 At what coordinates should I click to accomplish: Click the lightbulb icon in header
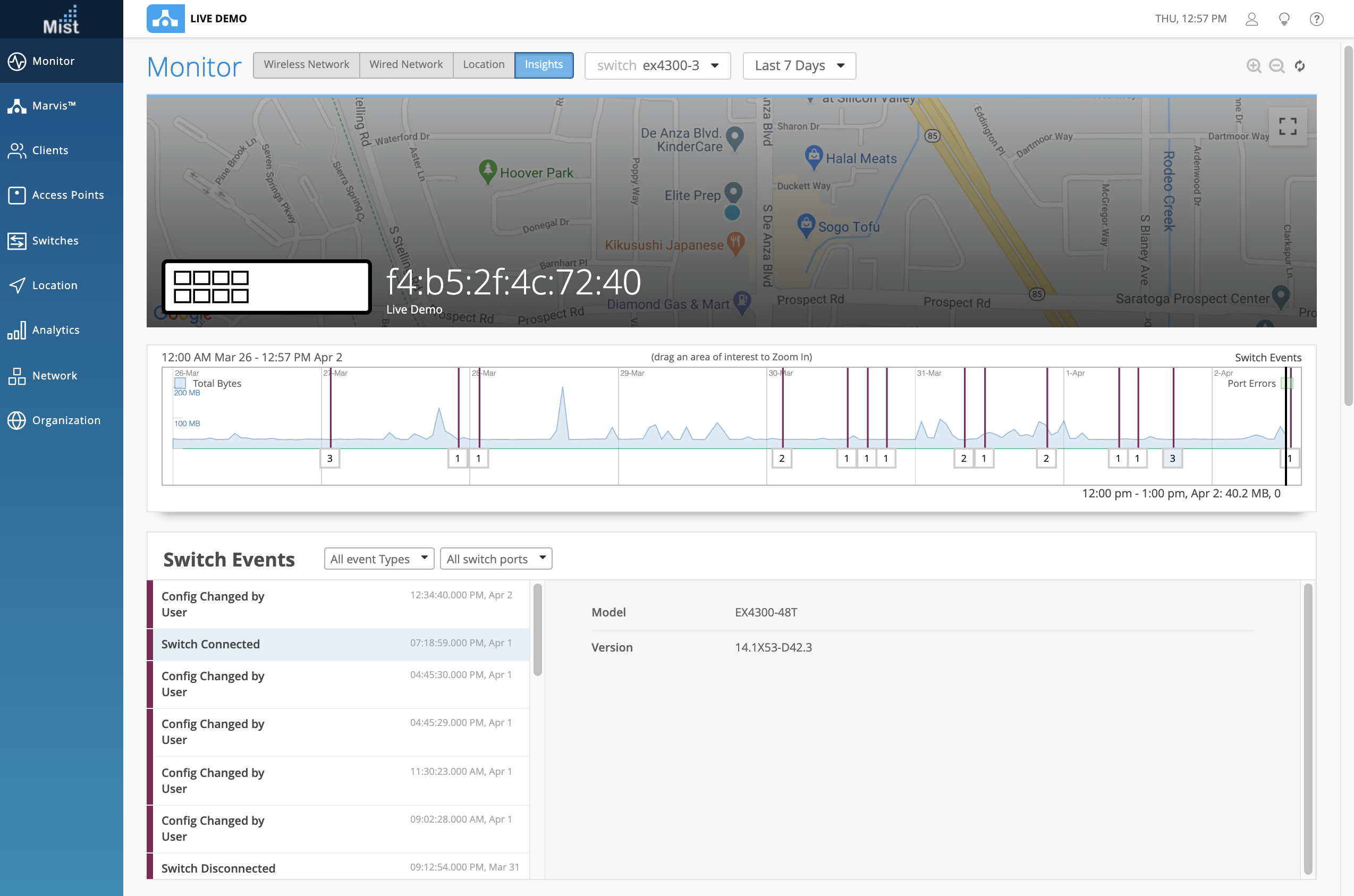tap(1284, 19)
